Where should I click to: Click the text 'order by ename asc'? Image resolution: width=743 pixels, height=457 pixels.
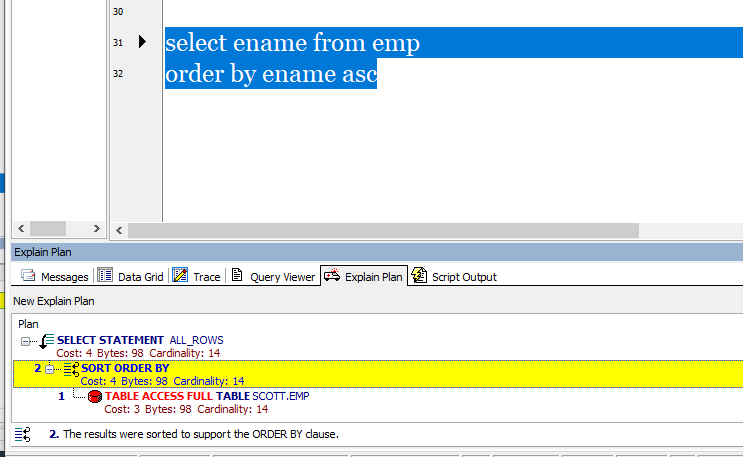pos(271,73)
